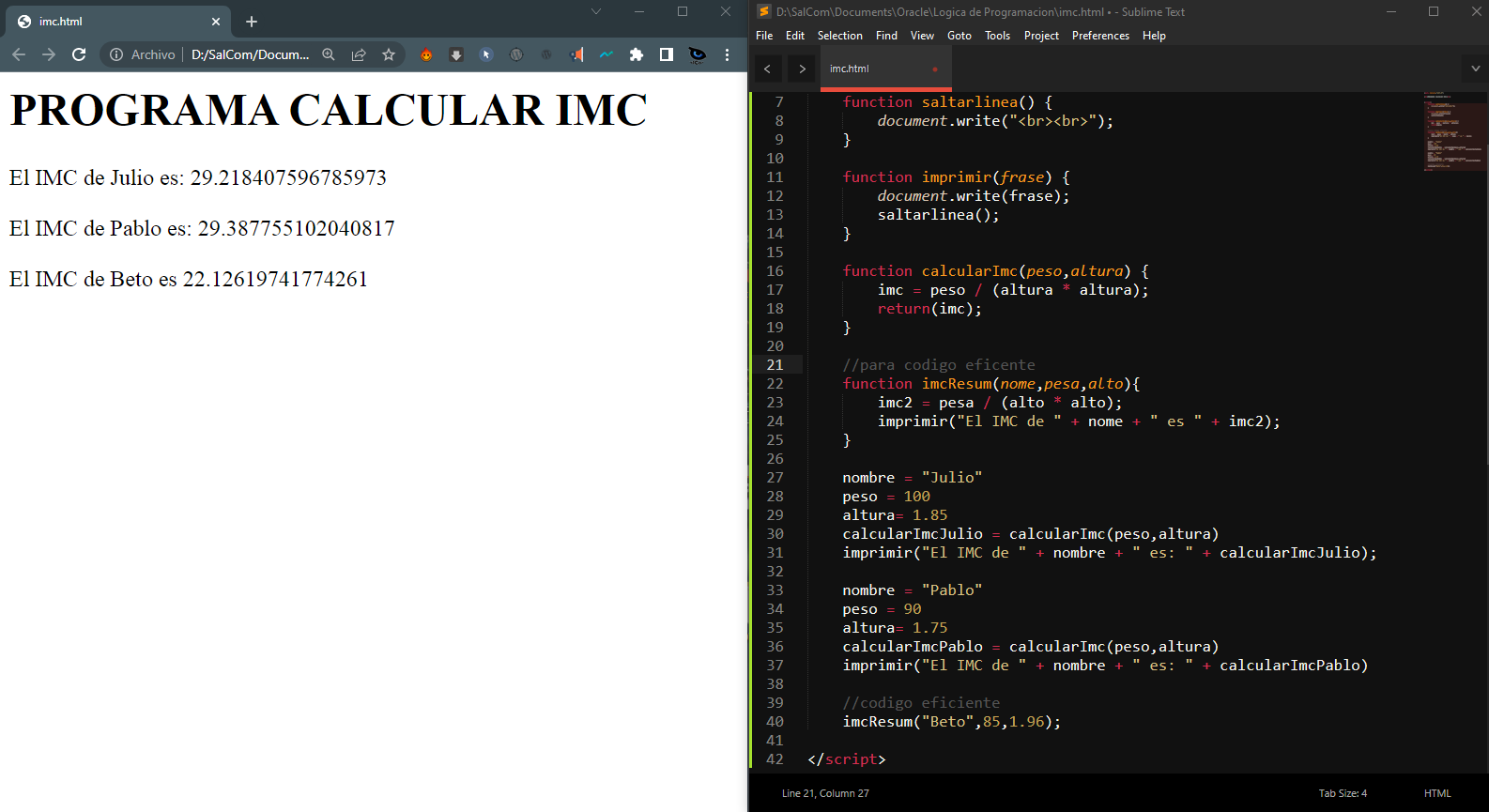Screen dimensions: 1489x812
Task: Click the //para codigo eficente comment
Action: (939, 364)
